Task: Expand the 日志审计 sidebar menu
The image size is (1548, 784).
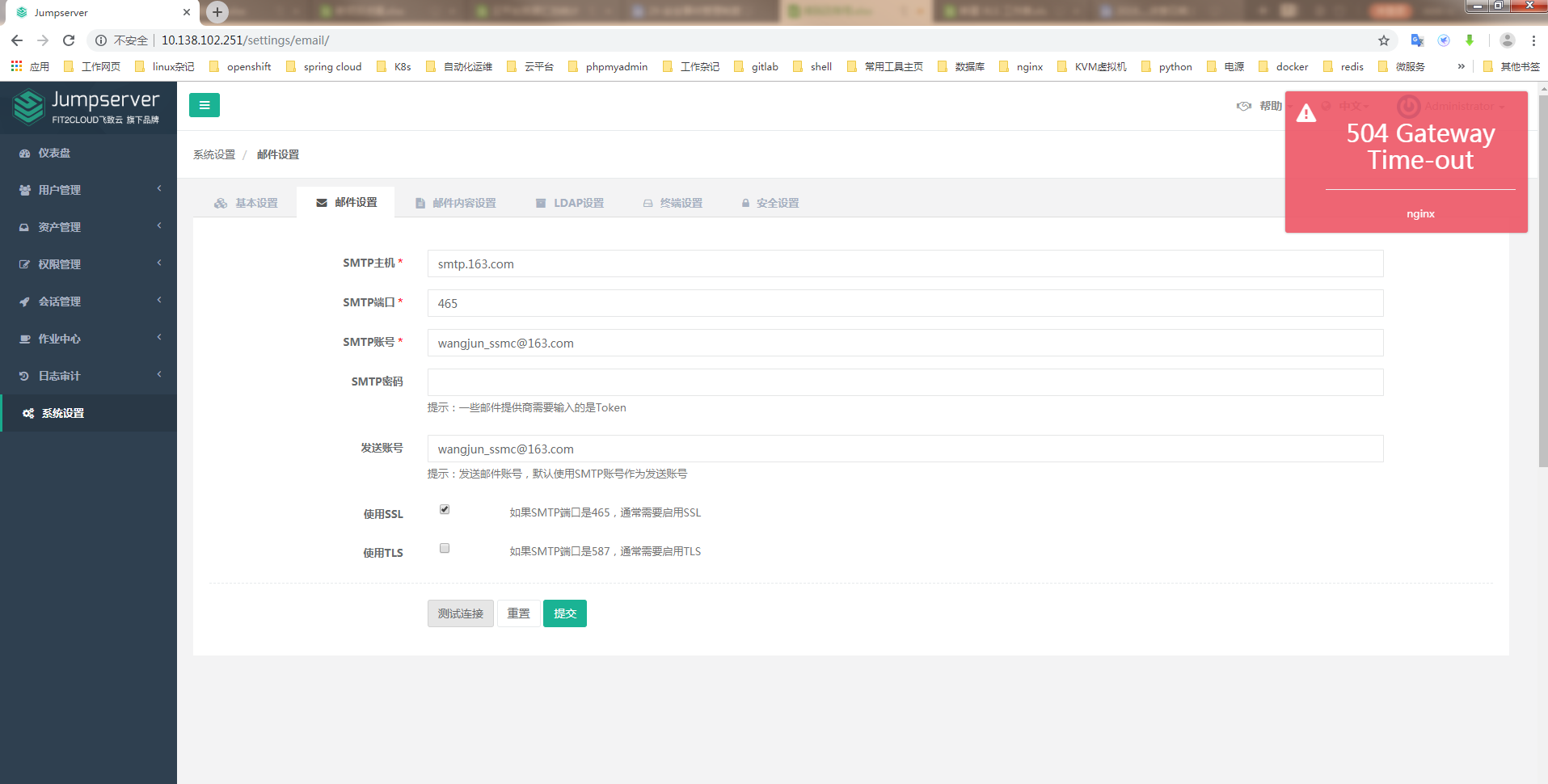Action: coord(89,376)
